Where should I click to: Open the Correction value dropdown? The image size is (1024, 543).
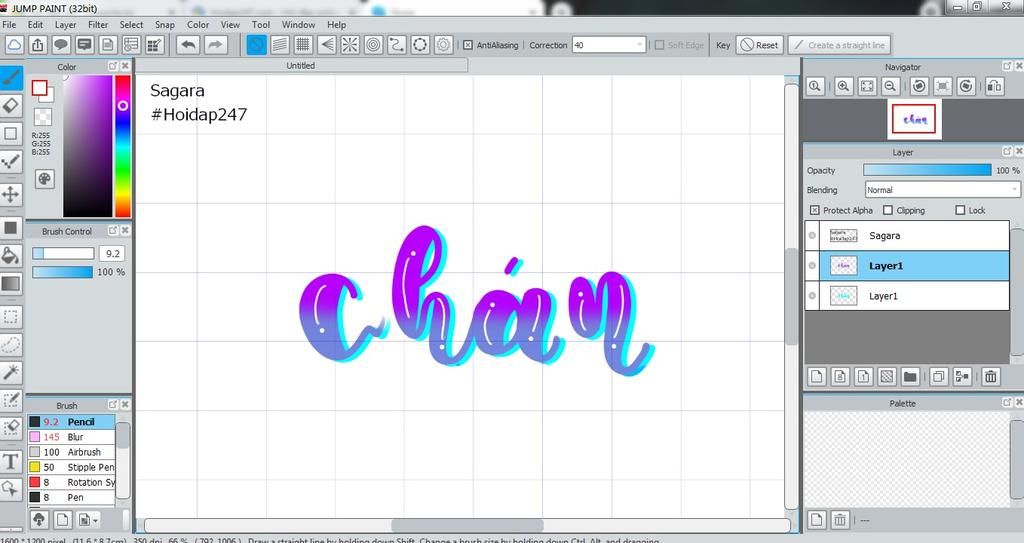(x=639, y=45)
